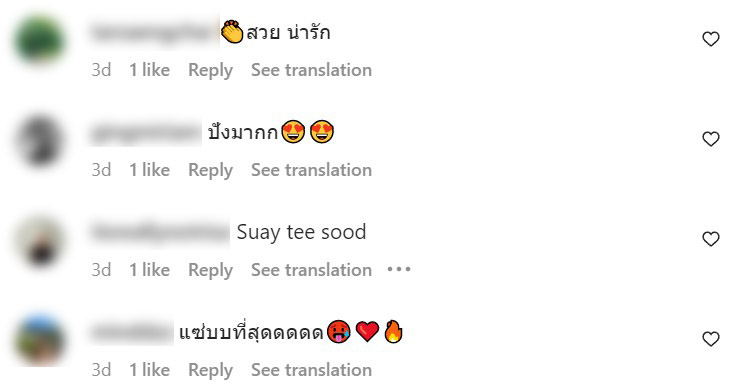736x391 pixels.
Task: Like the "Suay tee sood" comment
Action: coord(711,239)
